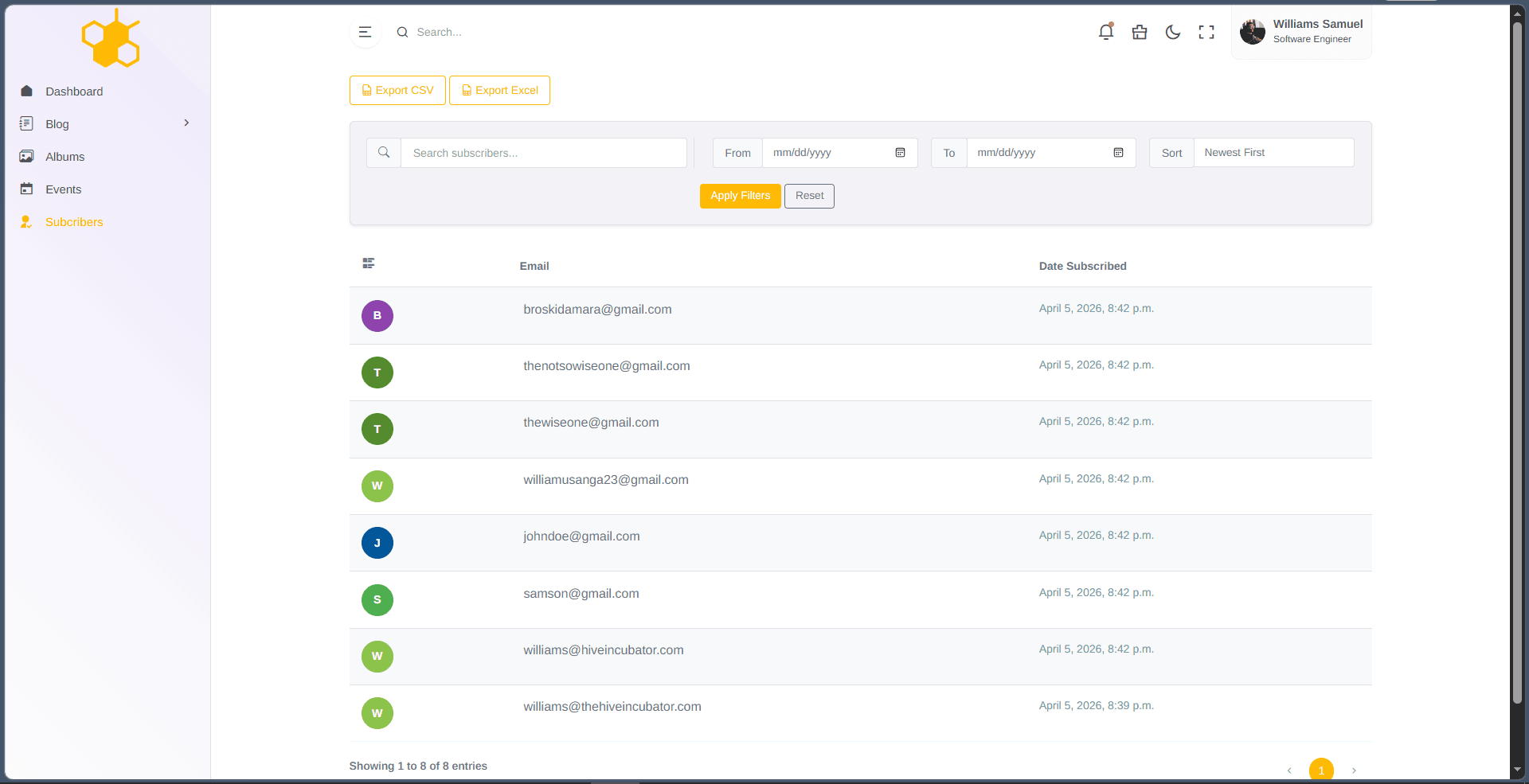Open the Dashboard home icon

click(26, 91)
